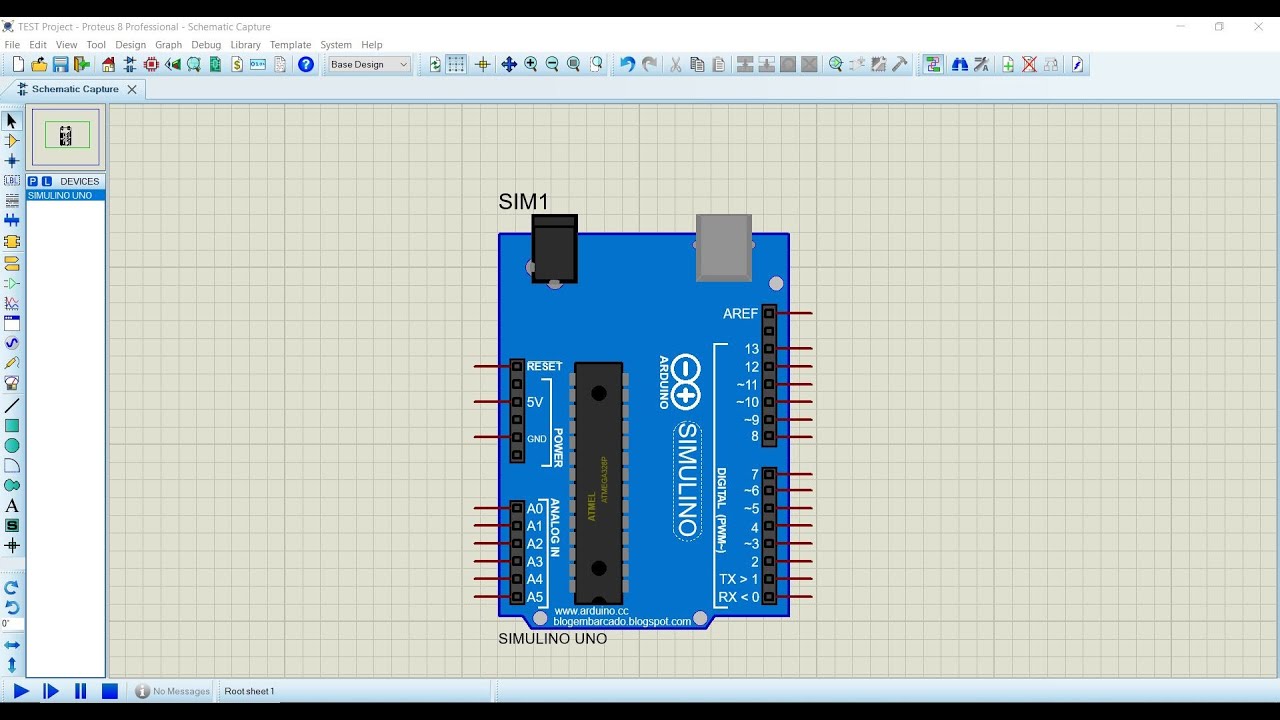Click the X-Mirror horizontal flip icon
This screenshot has height=720, width=1280.
pos(12,645)
